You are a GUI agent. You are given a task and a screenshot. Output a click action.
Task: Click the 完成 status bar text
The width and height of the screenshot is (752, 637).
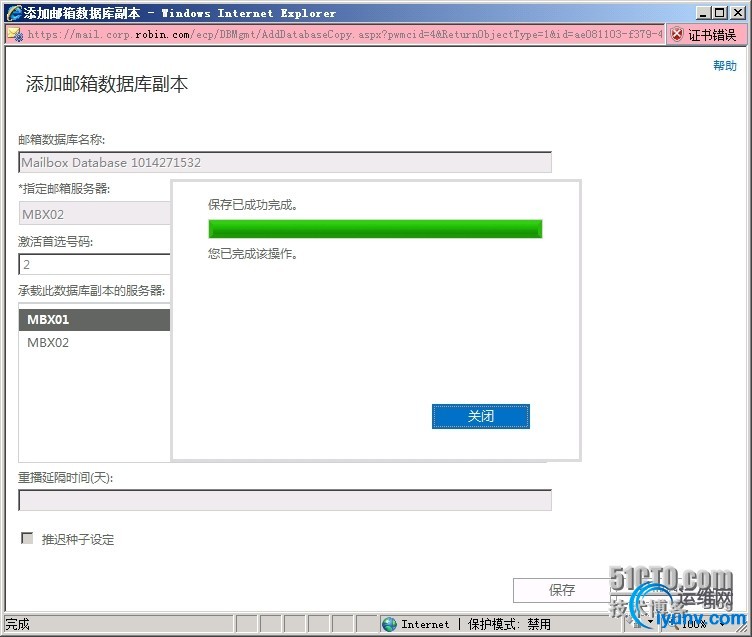(x=17, y=624)
